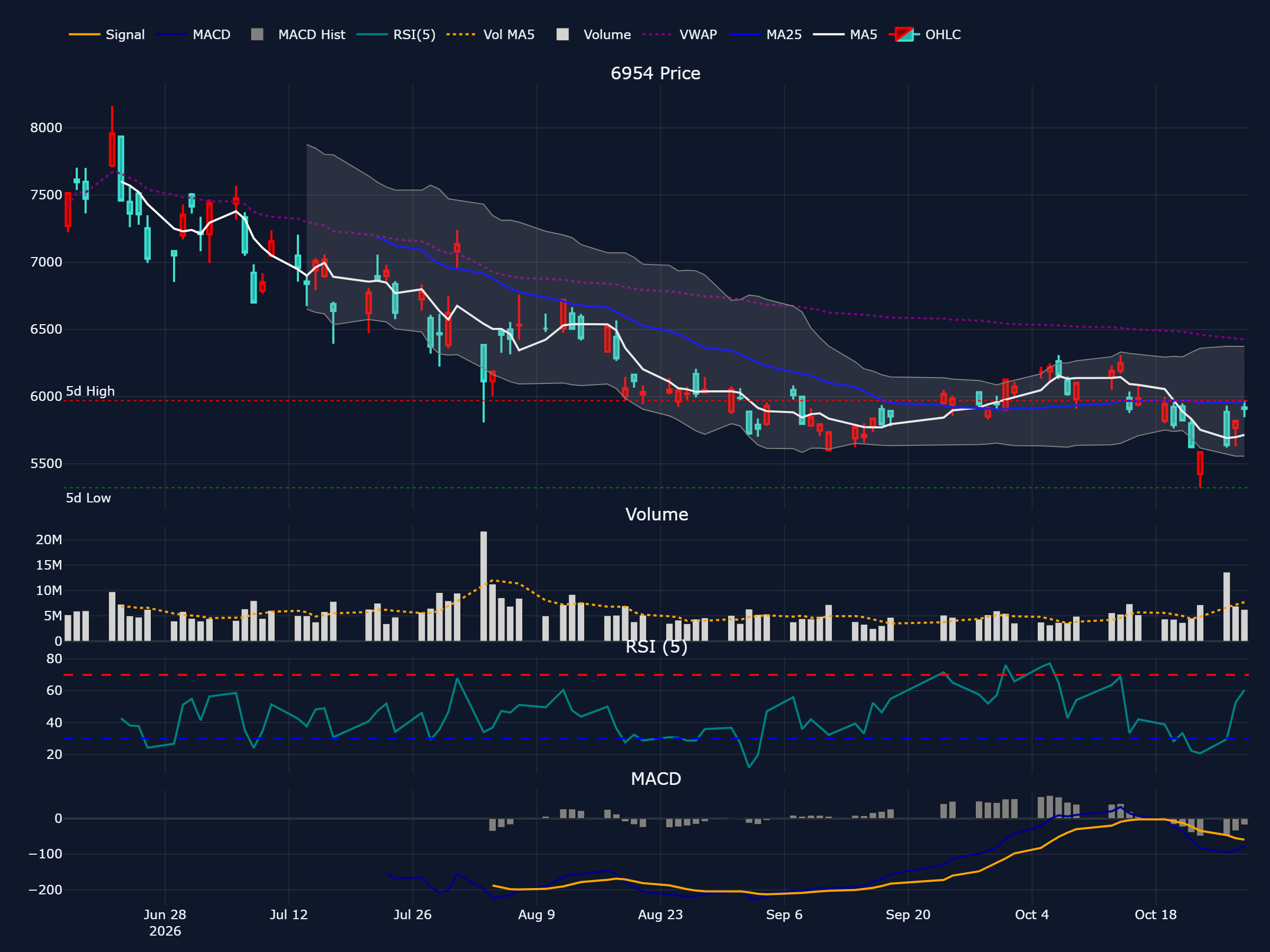This screenshot has width=1270, height=952.
Task: Click the 'Oct 18' x-axis date label
Action: click(x=1155, y=914)
